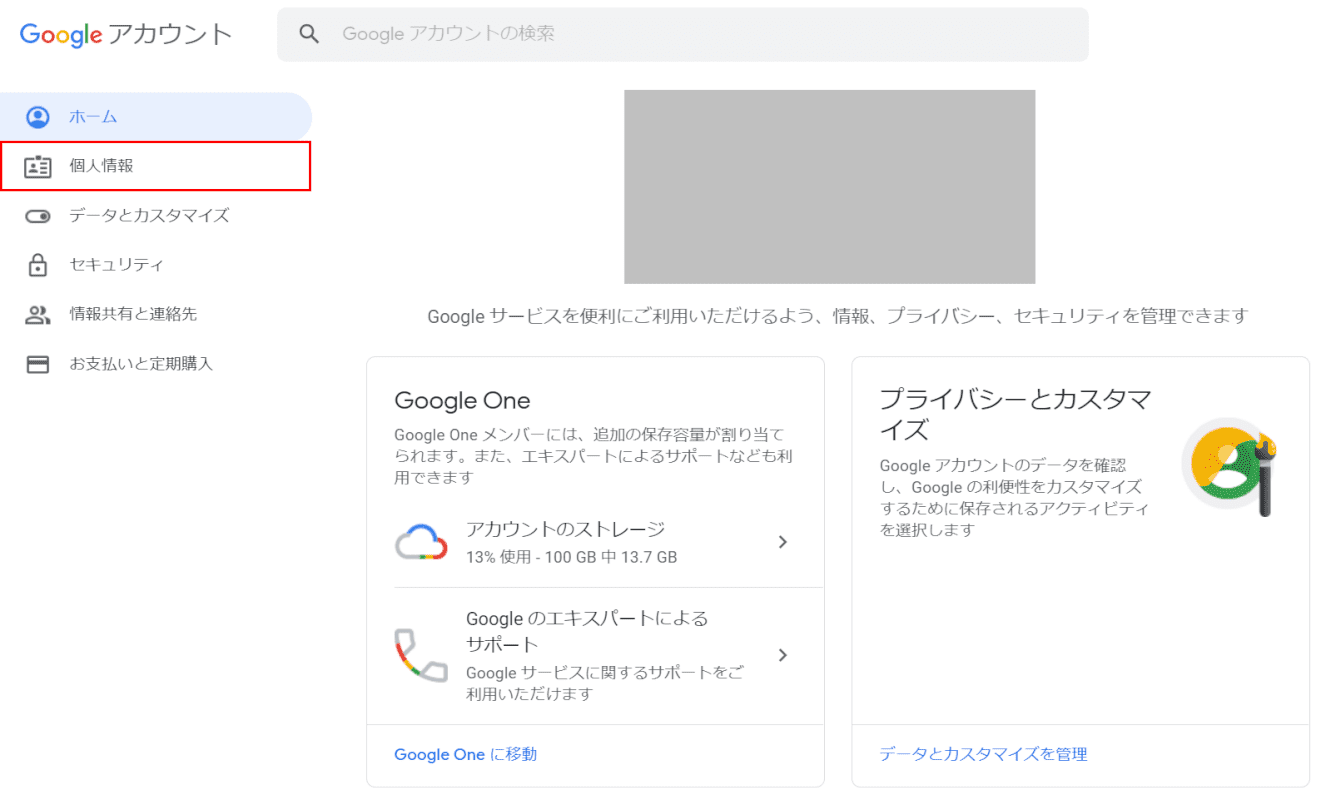Click the データとカスタマイズ toggle icon
The width and height of the screenshot is (1321, 800).
point(37,216)
